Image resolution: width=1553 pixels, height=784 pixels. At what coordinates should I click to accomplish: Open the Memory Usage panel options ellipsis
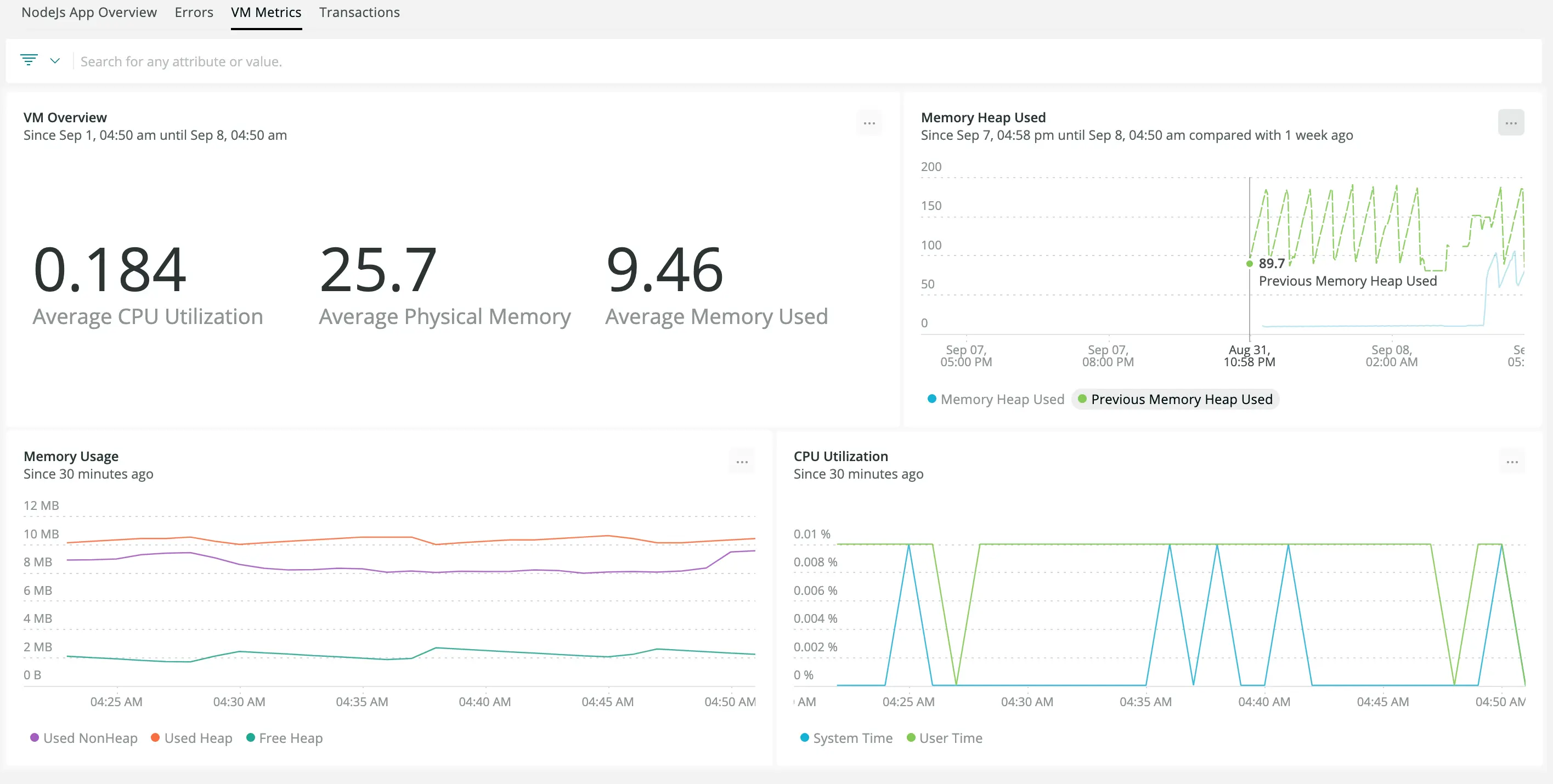coord(742,462)
